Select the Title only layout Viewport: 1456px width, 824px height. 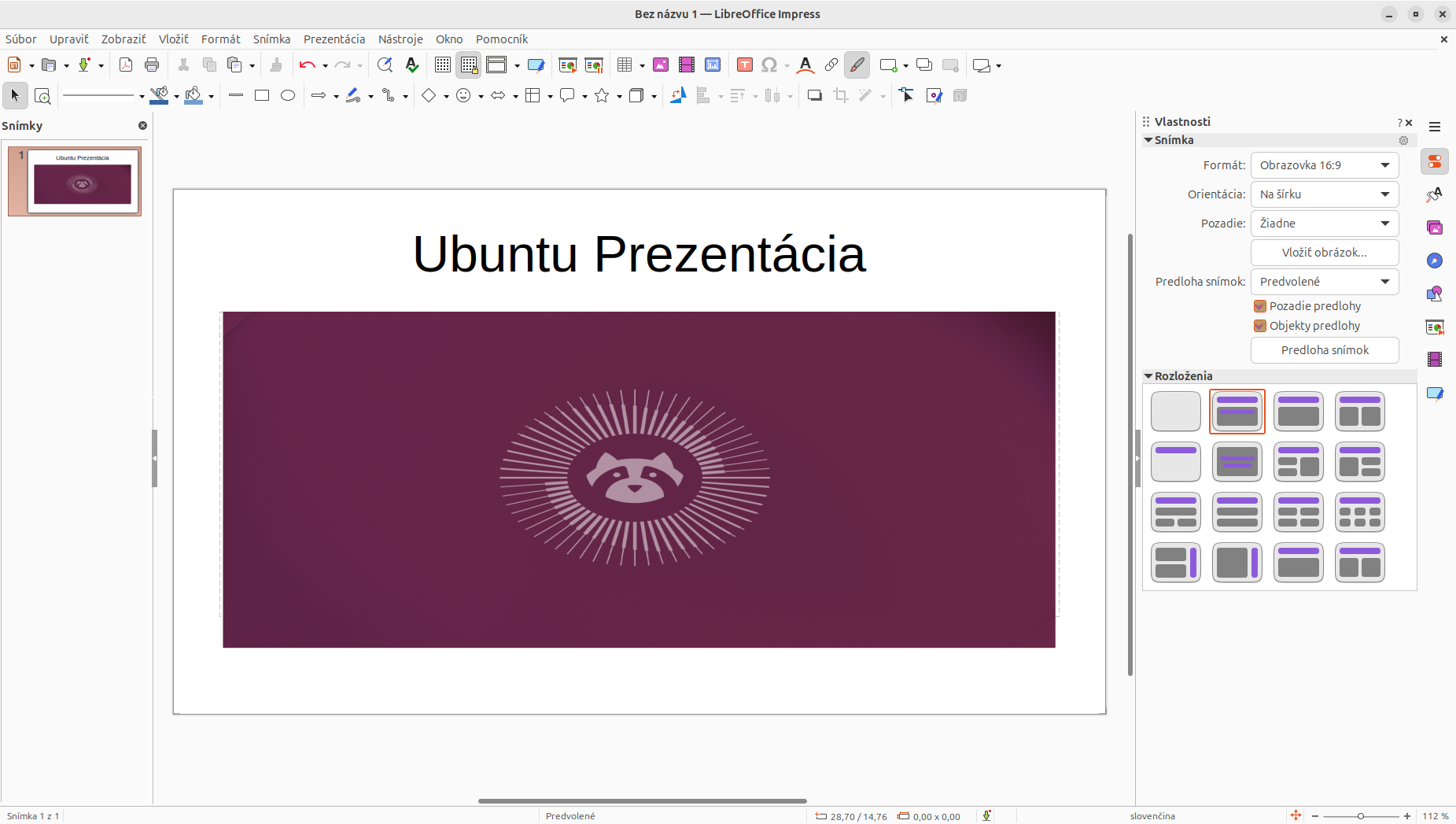(x=1176, y=462)
